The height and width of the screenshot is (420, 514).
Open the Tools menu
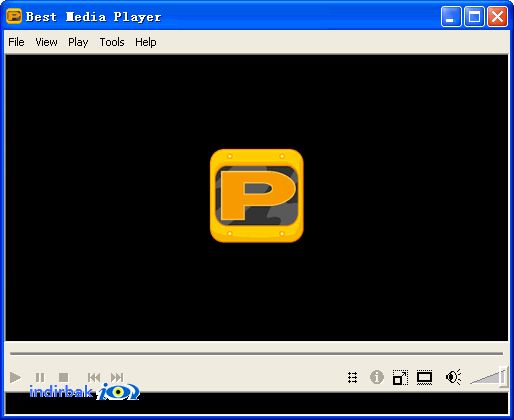coord(112,42)
